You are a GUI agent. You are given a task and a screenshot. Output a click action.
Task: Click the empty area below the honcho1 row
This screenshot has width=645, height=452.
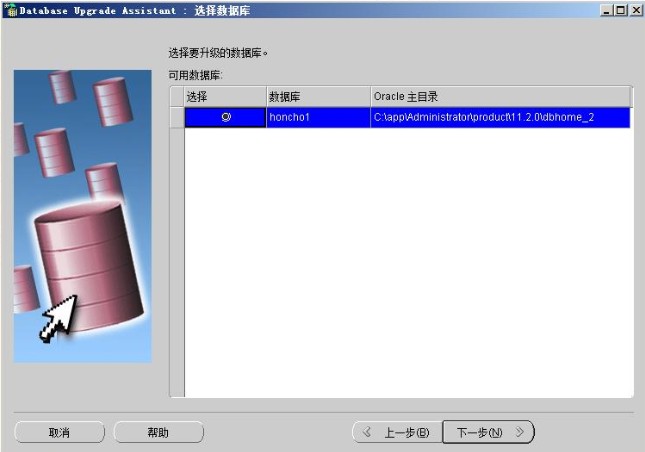[408, 260]
